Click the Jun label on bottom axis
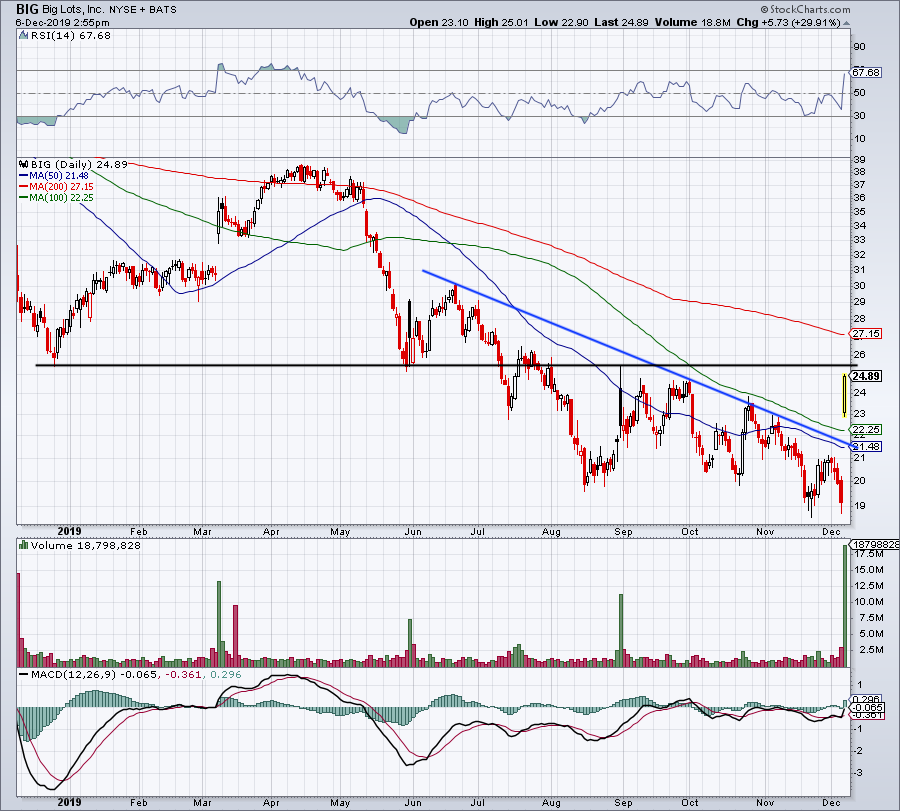The width and height of the screenshot is (900, 811). click(x=413, y=802)
